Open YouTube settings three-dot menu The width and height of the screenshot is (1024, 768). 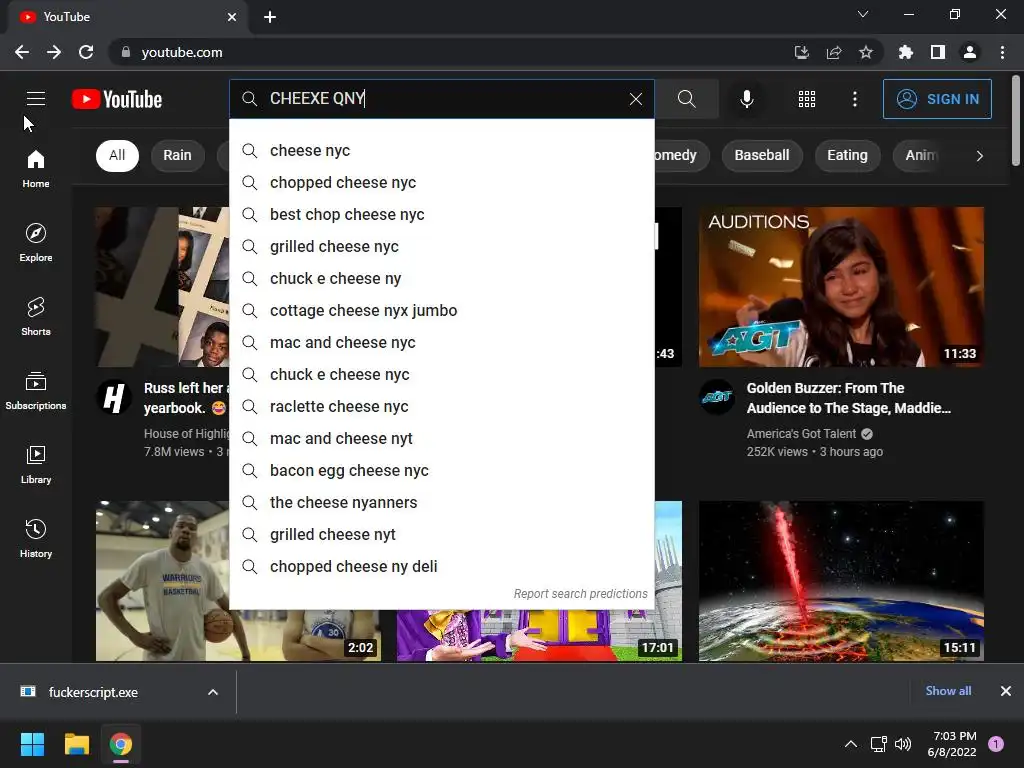[x=855, y=99]
